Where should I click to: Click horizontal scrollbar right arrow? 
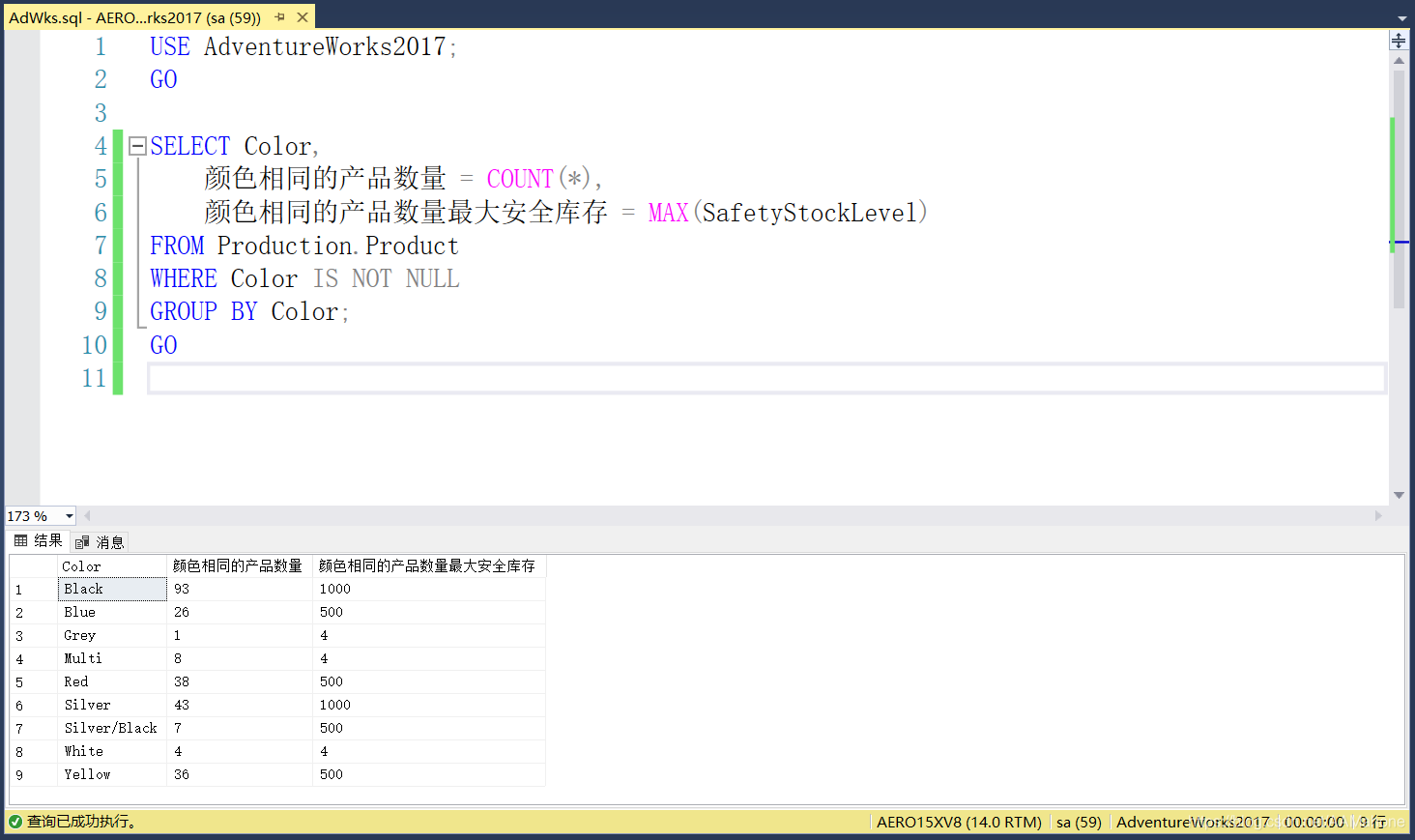pos(1378,516)
